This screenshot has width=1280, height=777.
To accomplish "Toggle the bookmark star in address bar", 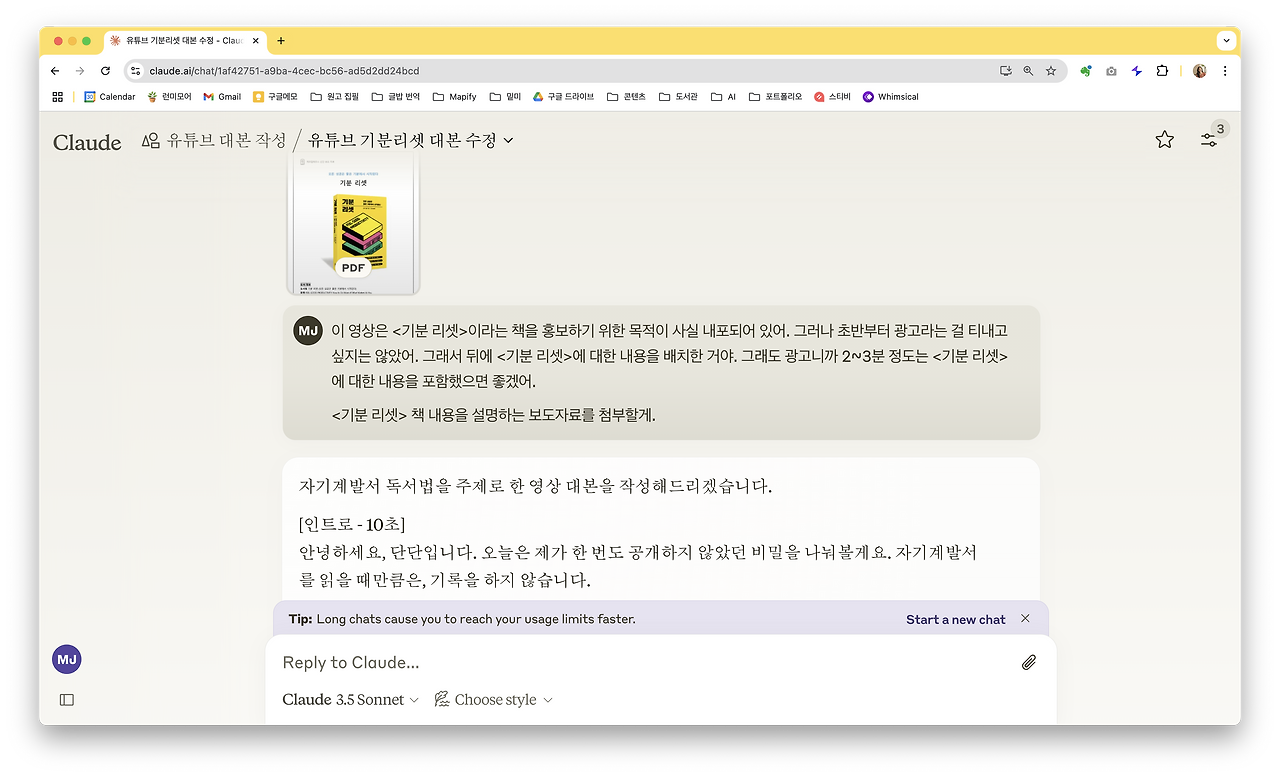I will [1050, 71].
